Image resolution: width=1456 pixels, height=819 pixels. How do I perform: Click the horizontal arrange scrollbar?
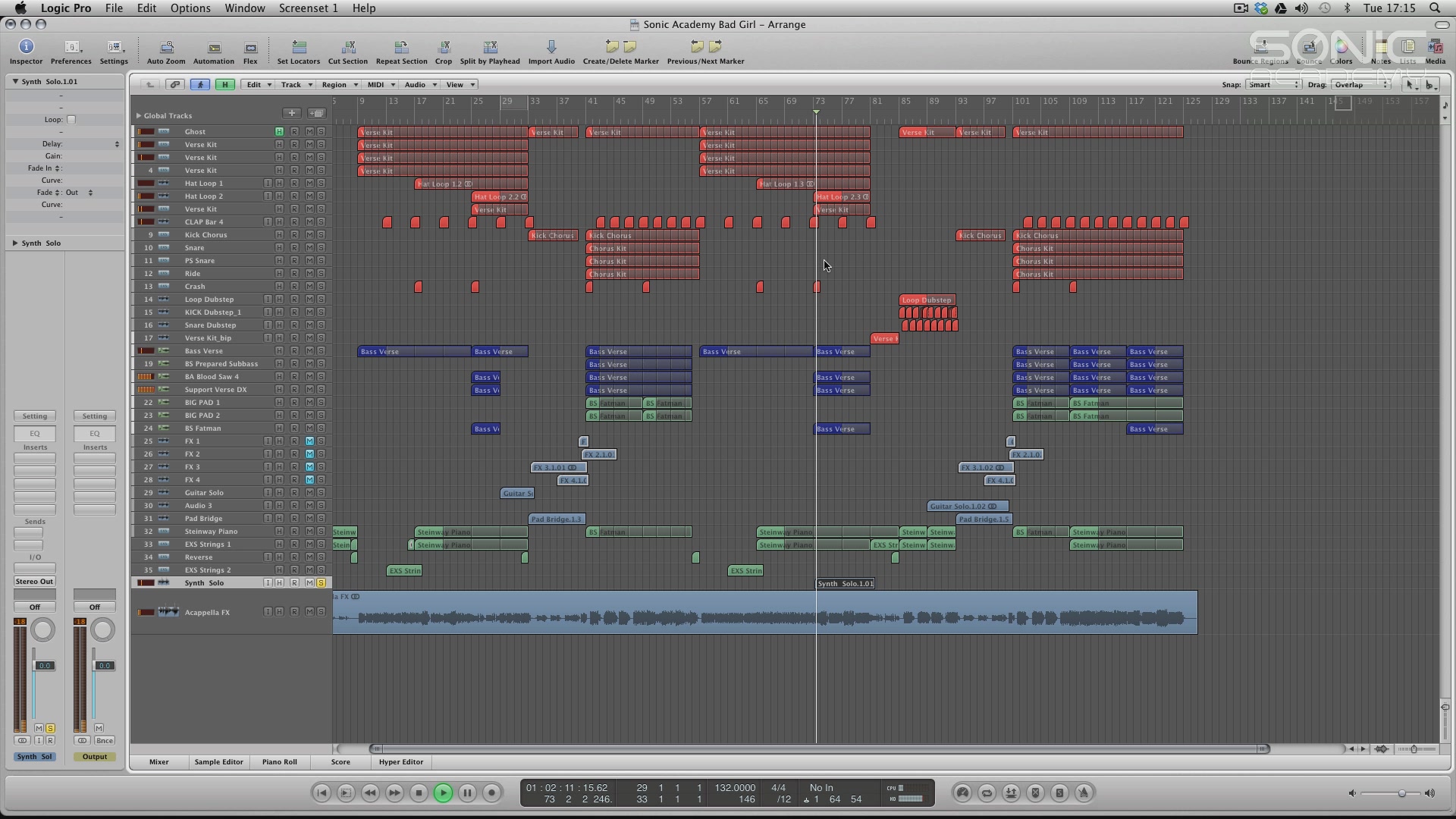[819, 749]
